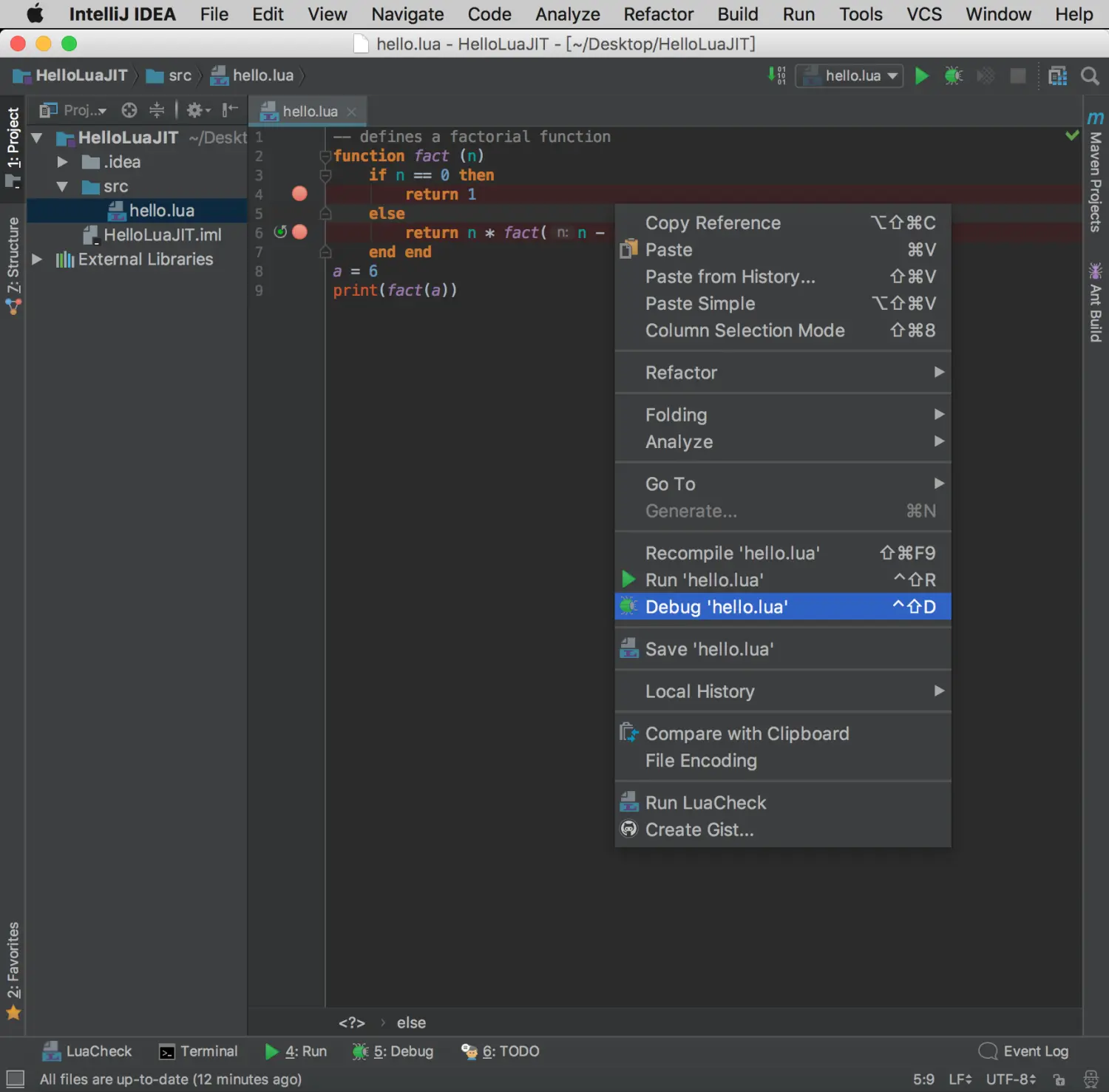Screen dimensions: 1109x1092
Task: Open the hello.lua run configuration dropdown
Action: coord(849,75)
